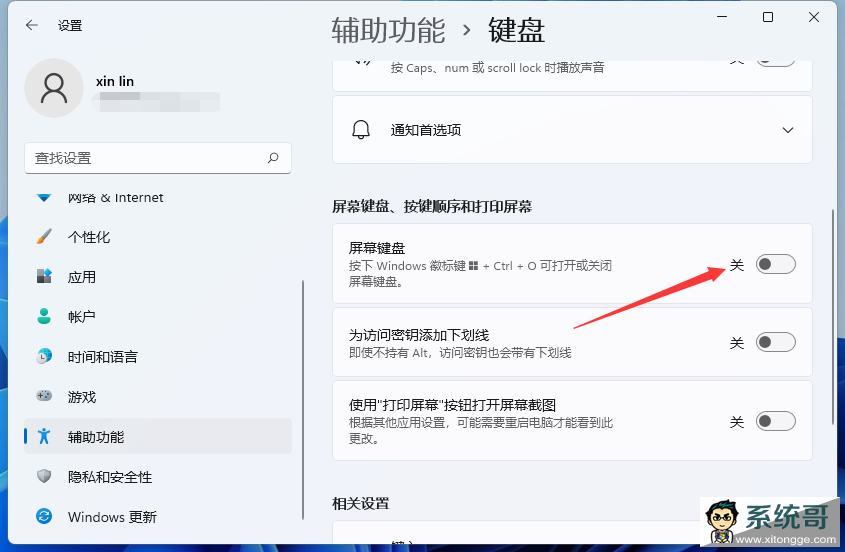Click the back arrow in Settings
The image size is (845, 552).
click(32, 25)
